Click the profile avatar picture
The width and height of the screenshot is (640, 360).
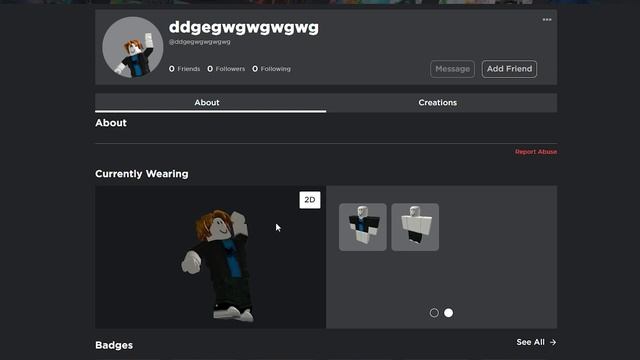click(x=133, y=47)
